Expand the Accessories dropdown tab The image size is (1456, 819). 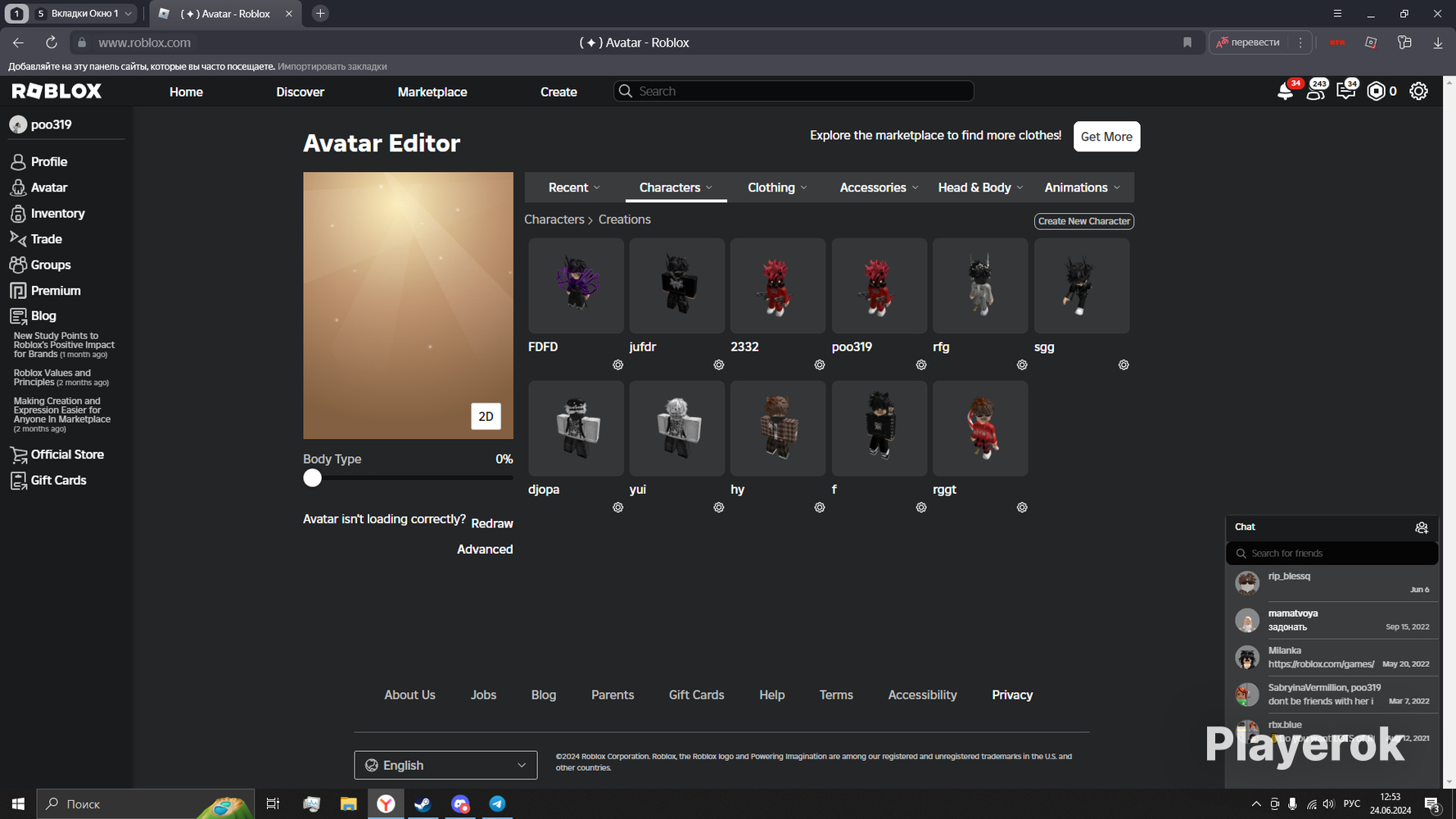click(x=879, y=188)
